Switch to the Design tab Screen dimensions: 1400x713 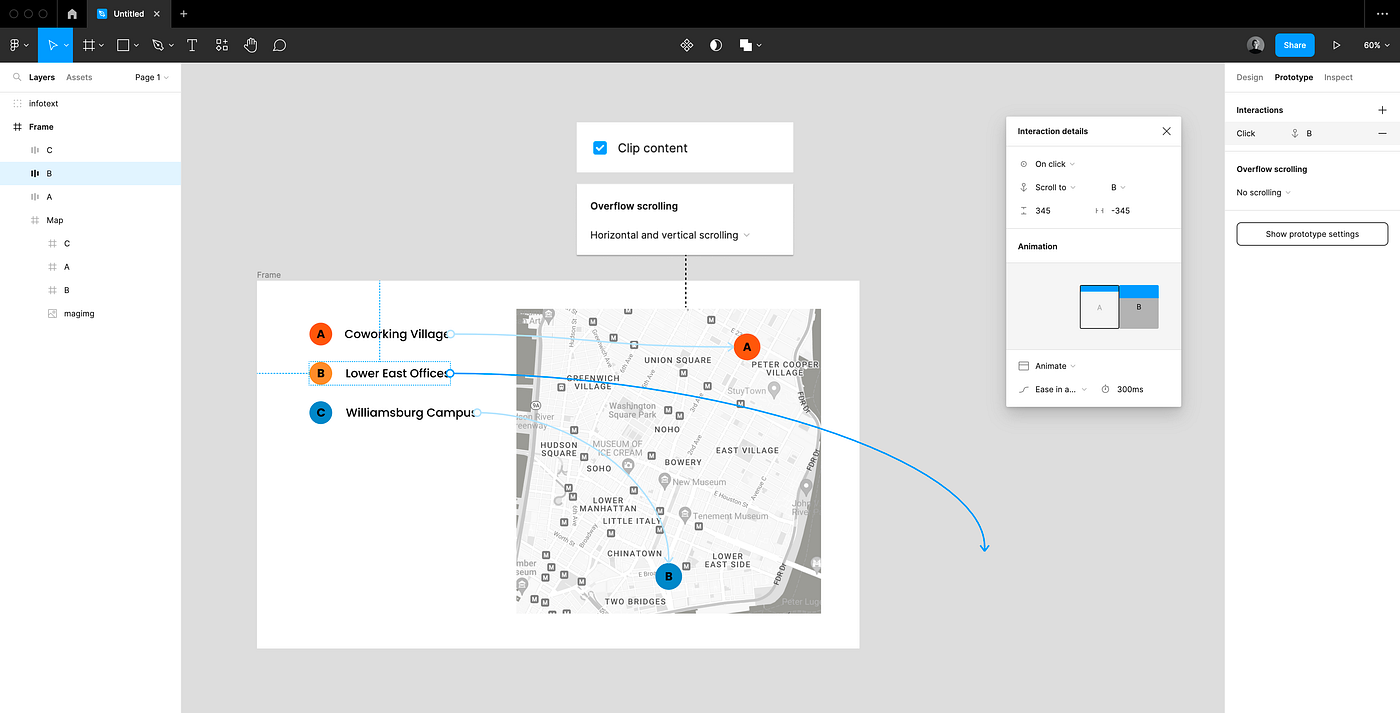[1249, 77]
